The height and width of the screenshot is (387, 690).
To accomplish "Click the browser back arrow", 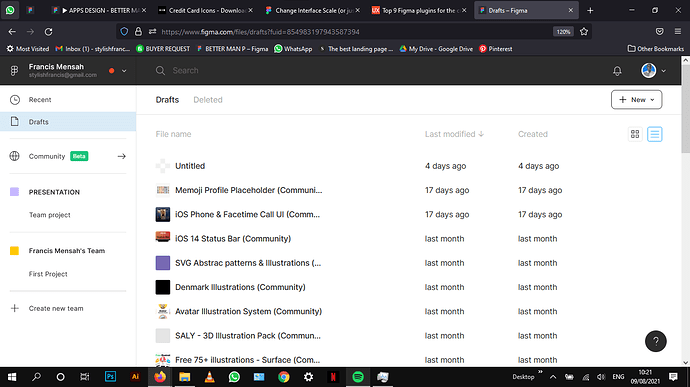I will (12, 32).
